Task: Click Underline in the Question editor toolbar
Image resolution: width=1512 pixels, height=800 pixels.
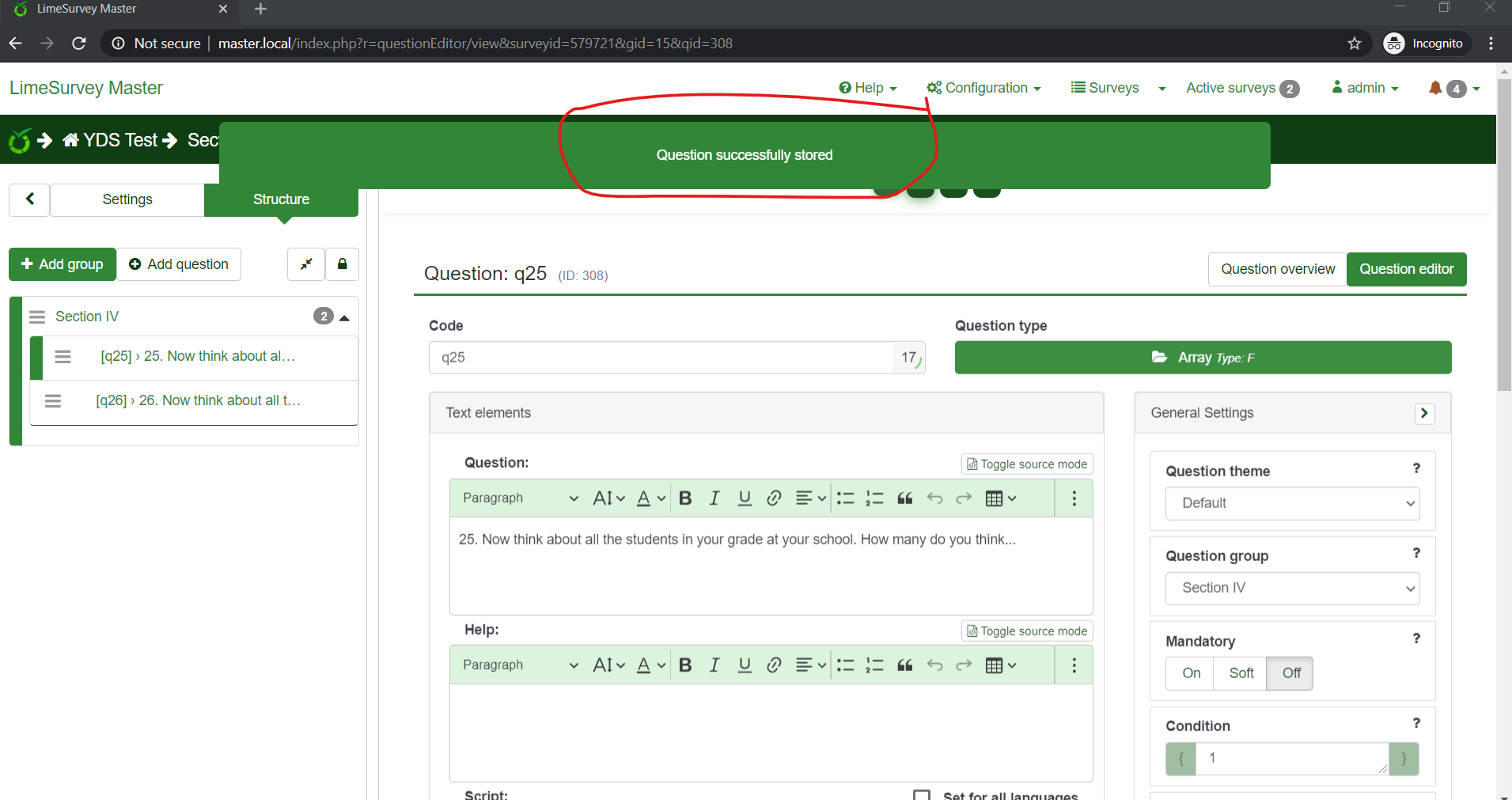Action: point(745,498)
